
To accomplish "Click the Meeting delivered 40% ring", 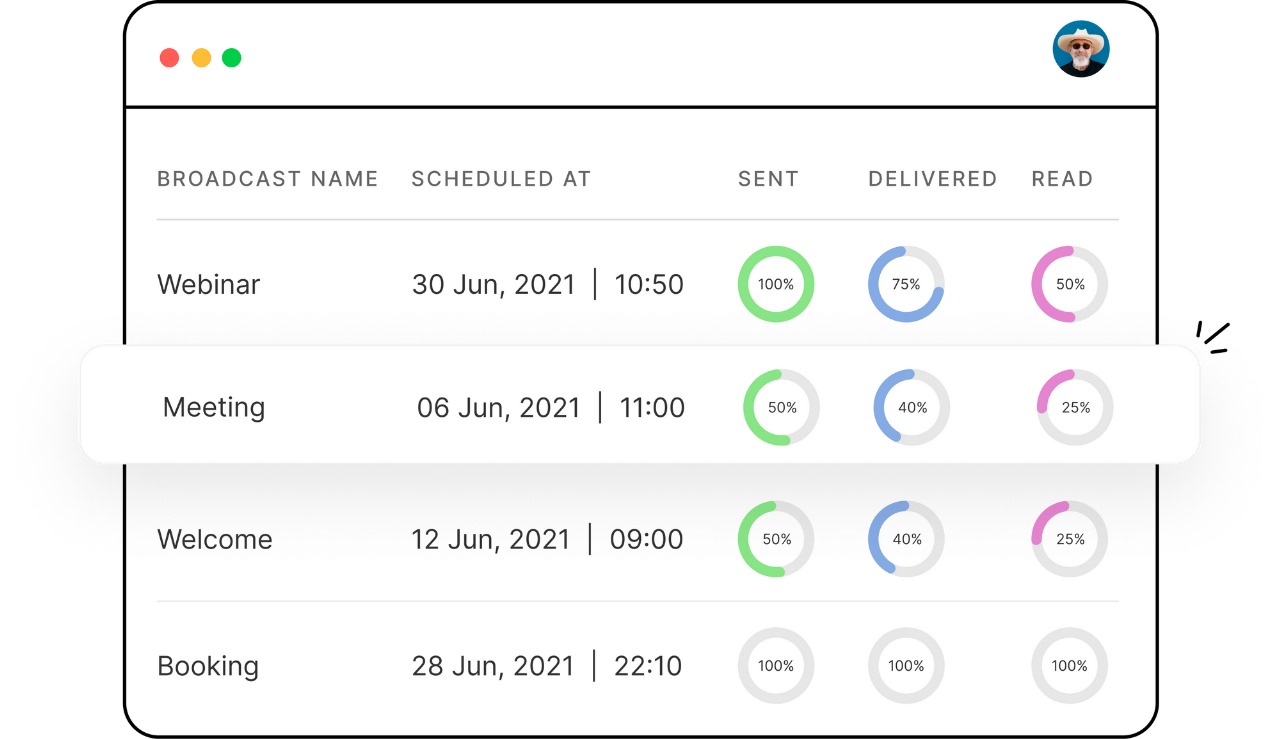I will 912,407.
